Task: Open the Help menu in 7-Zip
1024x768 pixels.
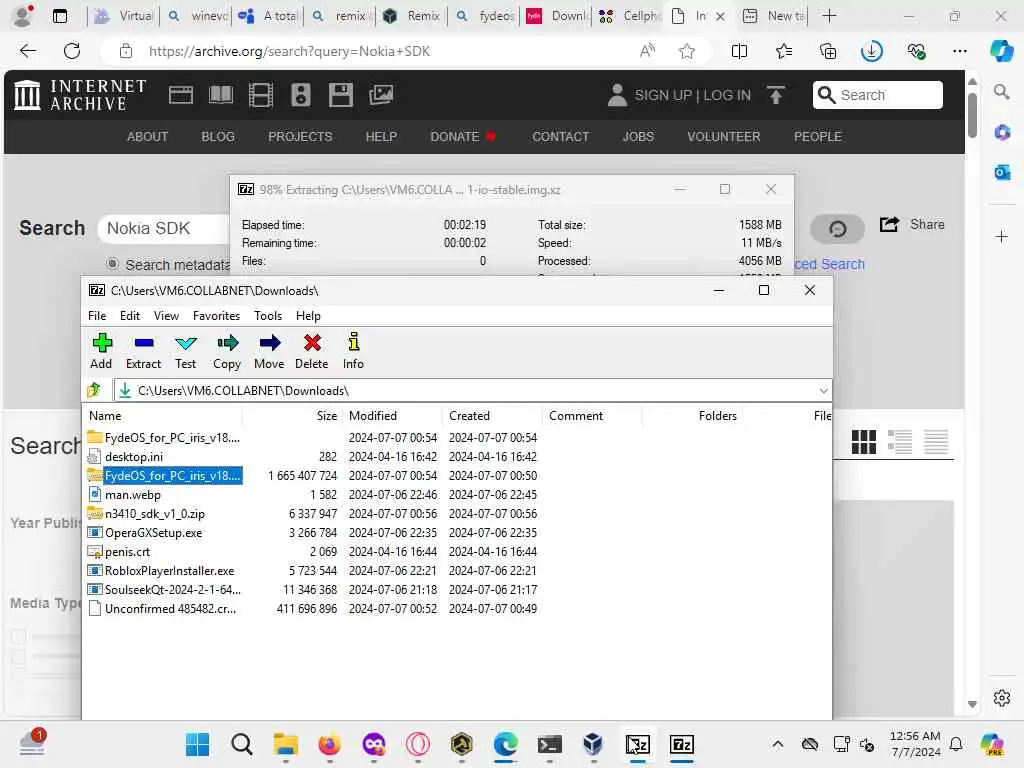Action: [x=308, y=316]
